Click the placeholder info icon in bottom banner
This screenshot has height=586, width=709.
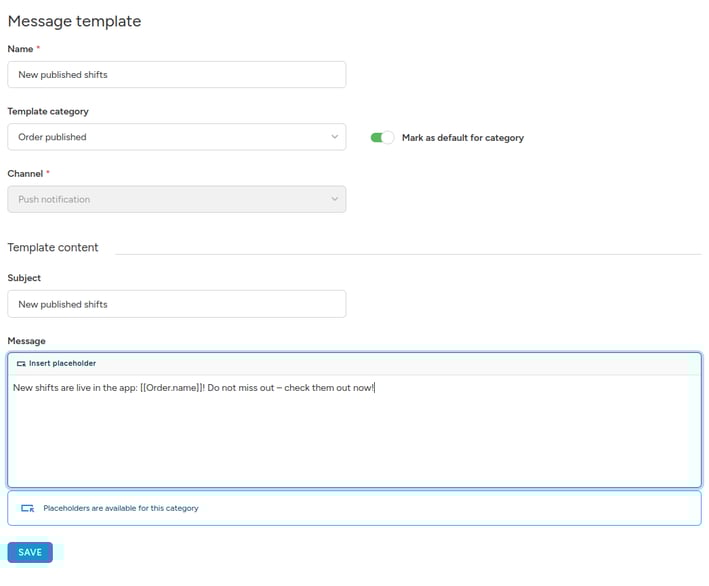28,508
